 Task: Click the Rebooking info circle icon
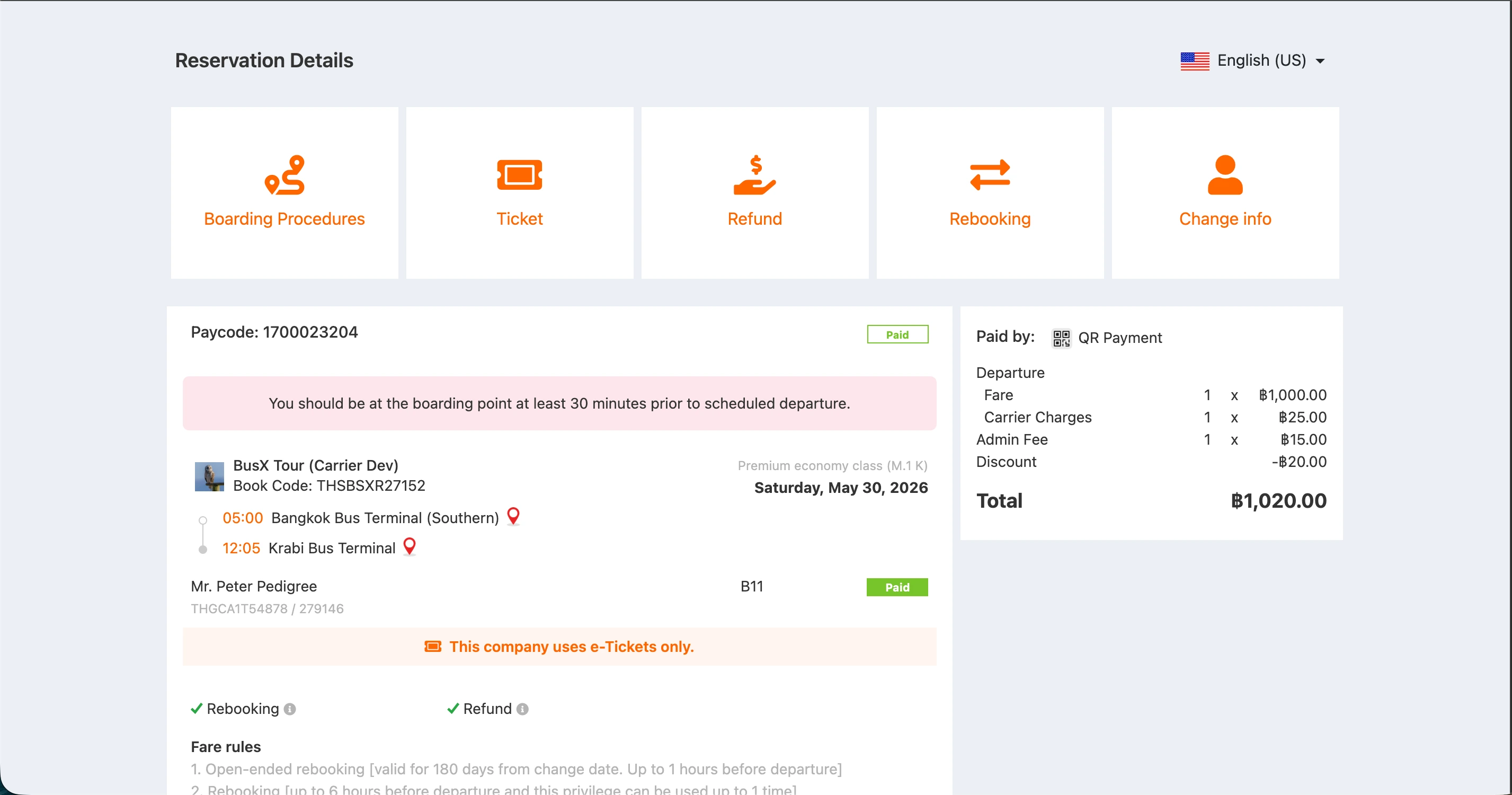point(290,709)
